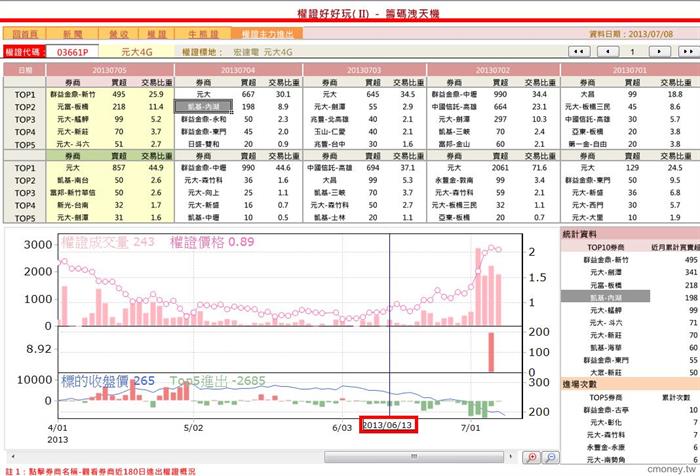Zoom in the chart with the plus magnifier

coord(532,457)
